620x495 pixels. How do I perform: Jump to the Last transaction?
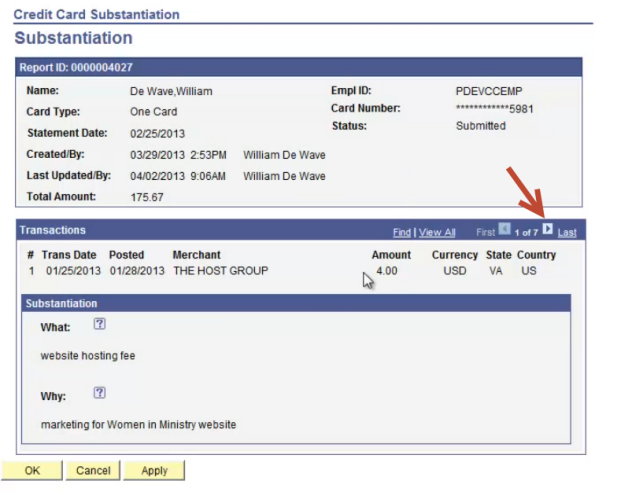point(567,232)
